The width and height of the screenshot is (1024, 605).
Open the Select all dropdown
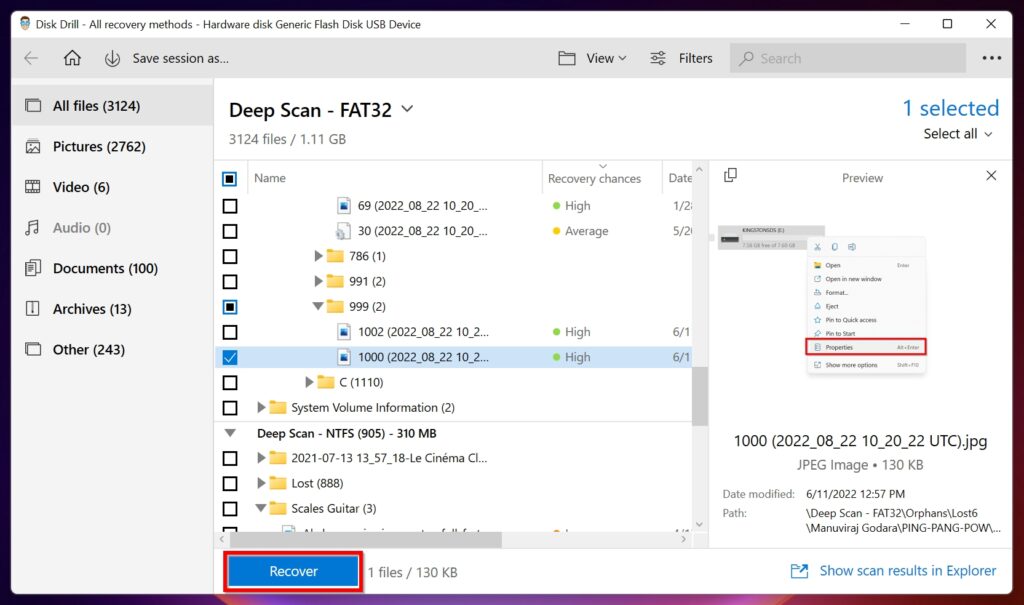point(957,133)
